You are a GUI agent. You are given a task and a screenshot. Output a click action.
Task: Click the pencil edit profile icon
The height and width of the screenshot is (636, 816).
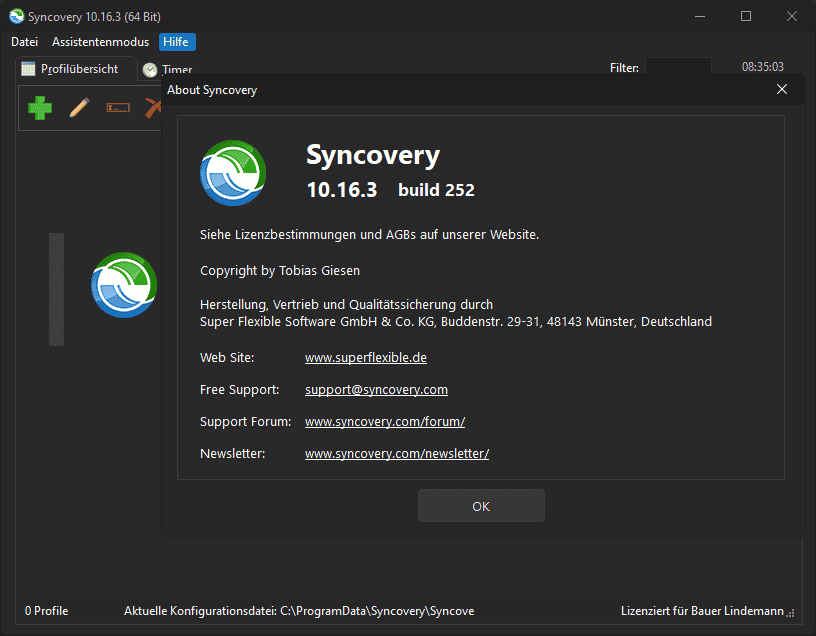click(x=79, y=108)
